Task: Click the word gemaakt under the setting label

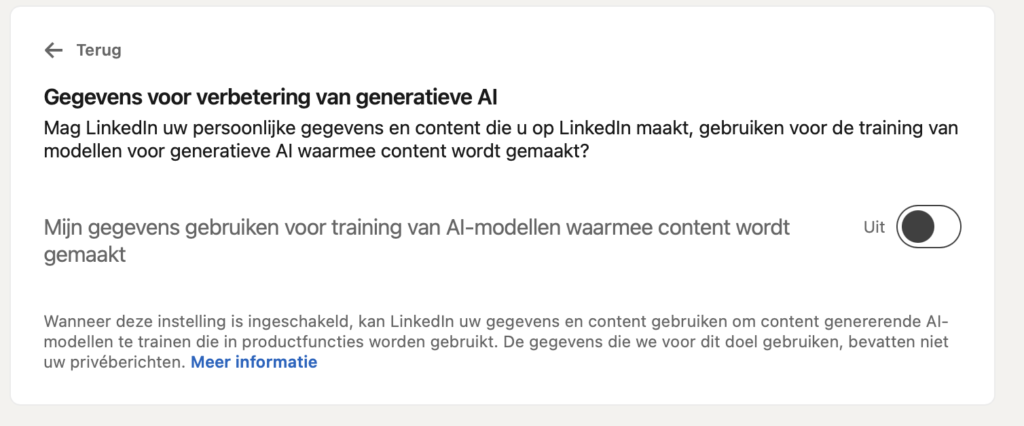Action: 84,254
